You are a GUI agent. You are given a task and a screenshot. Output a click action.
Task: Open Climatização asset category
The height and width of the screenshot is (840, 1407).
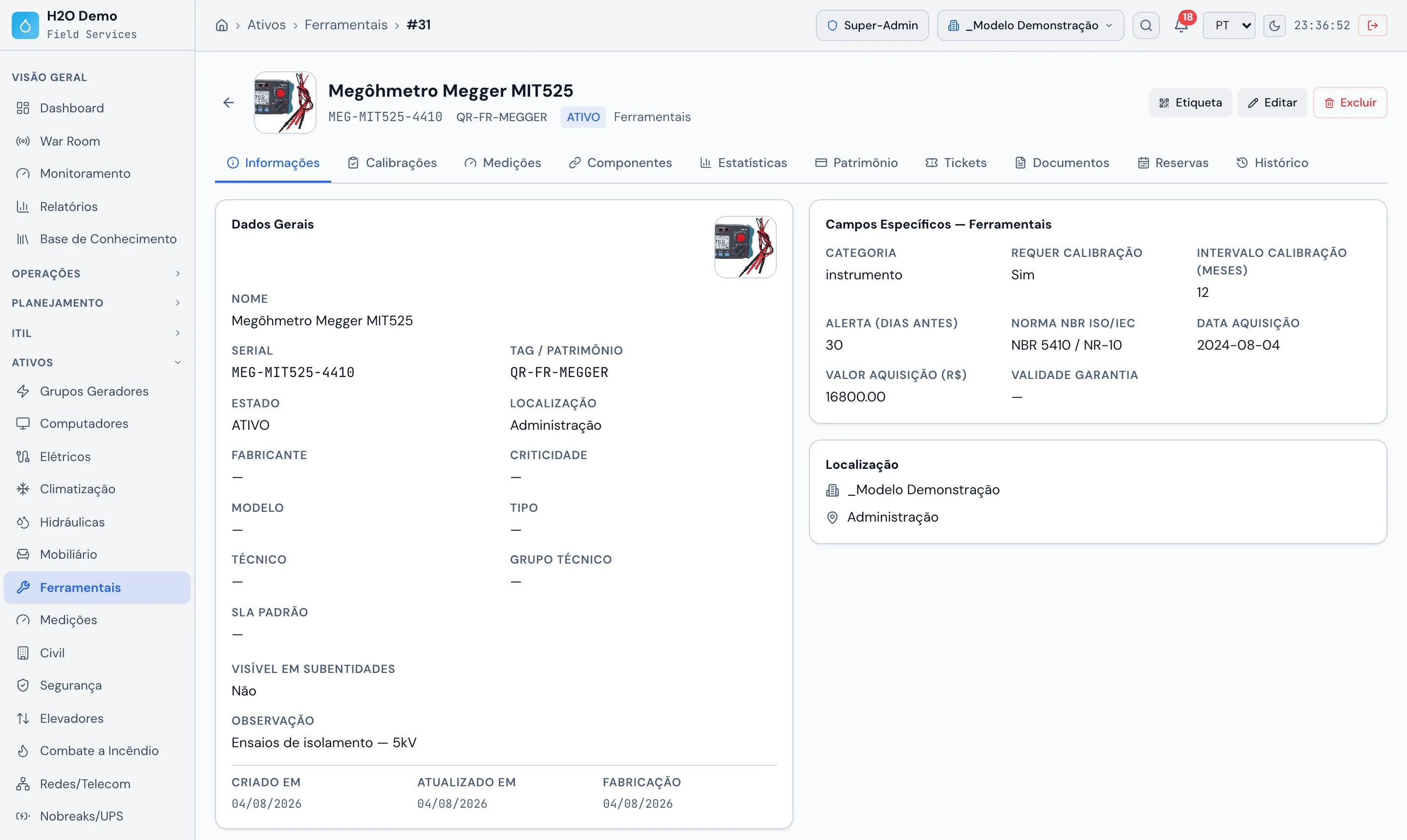point(97,489)
